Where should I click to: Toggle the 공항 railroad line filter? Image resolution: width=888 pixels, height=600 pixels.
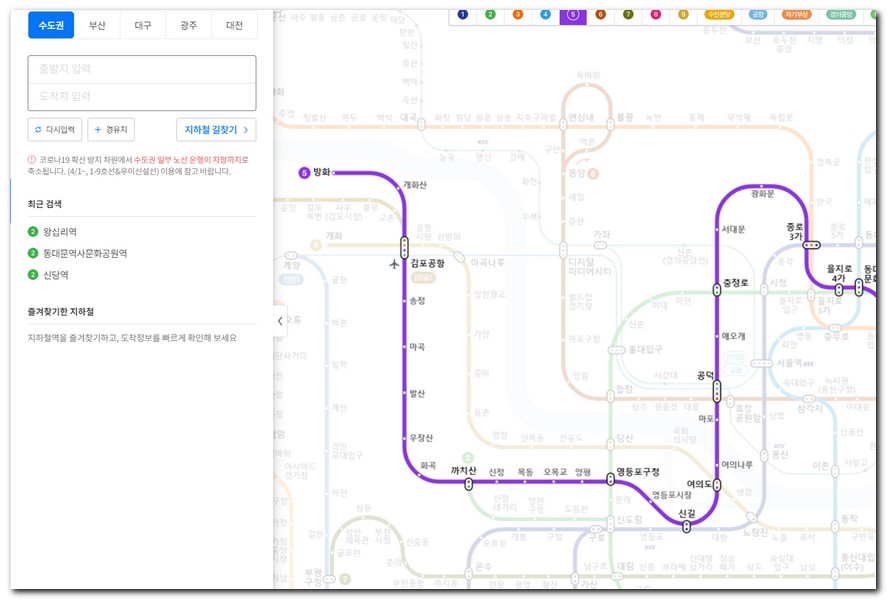click(758, 14)
